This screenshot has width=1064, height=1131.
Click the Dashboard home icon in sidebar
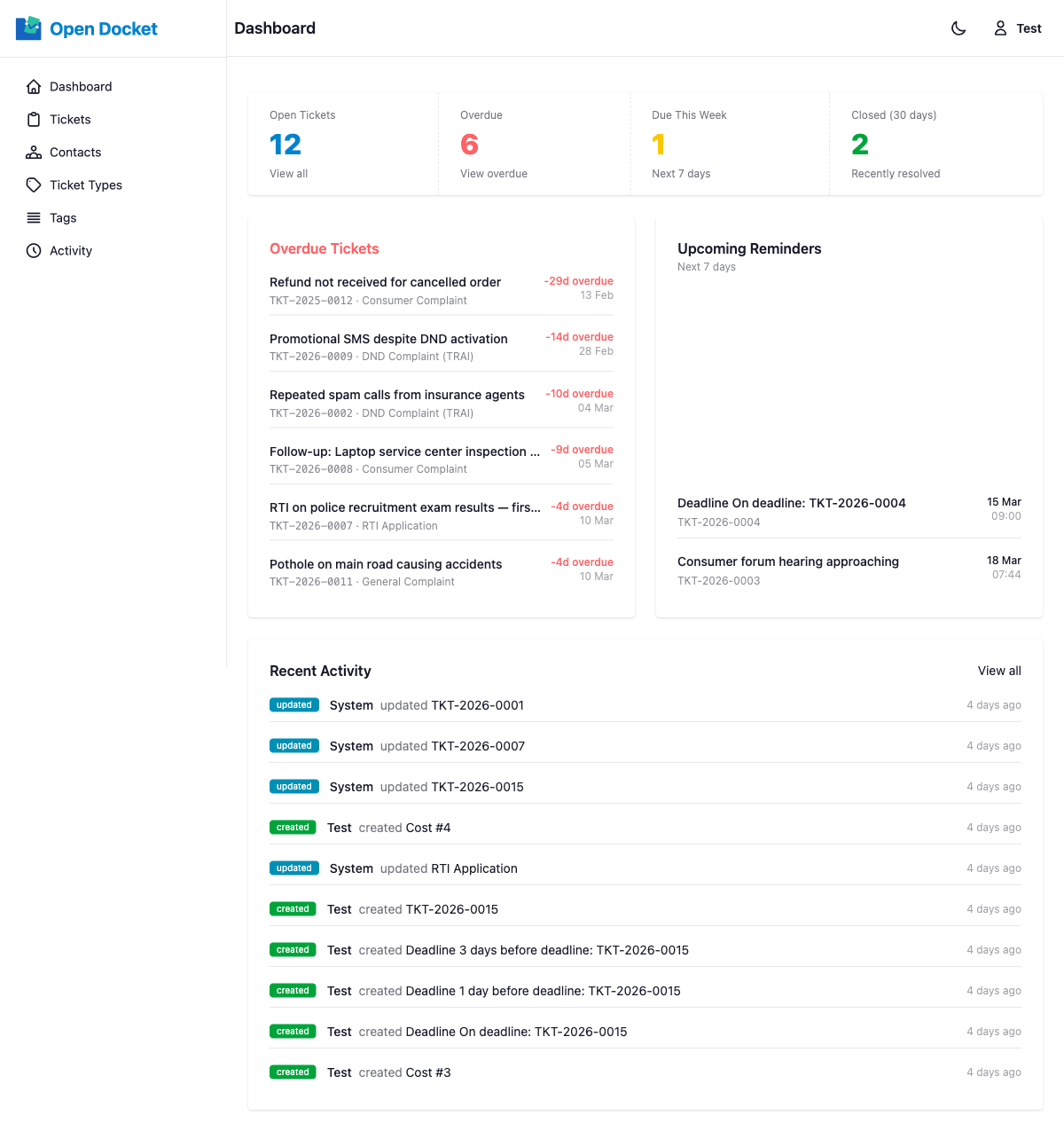(x=34, y=87)
